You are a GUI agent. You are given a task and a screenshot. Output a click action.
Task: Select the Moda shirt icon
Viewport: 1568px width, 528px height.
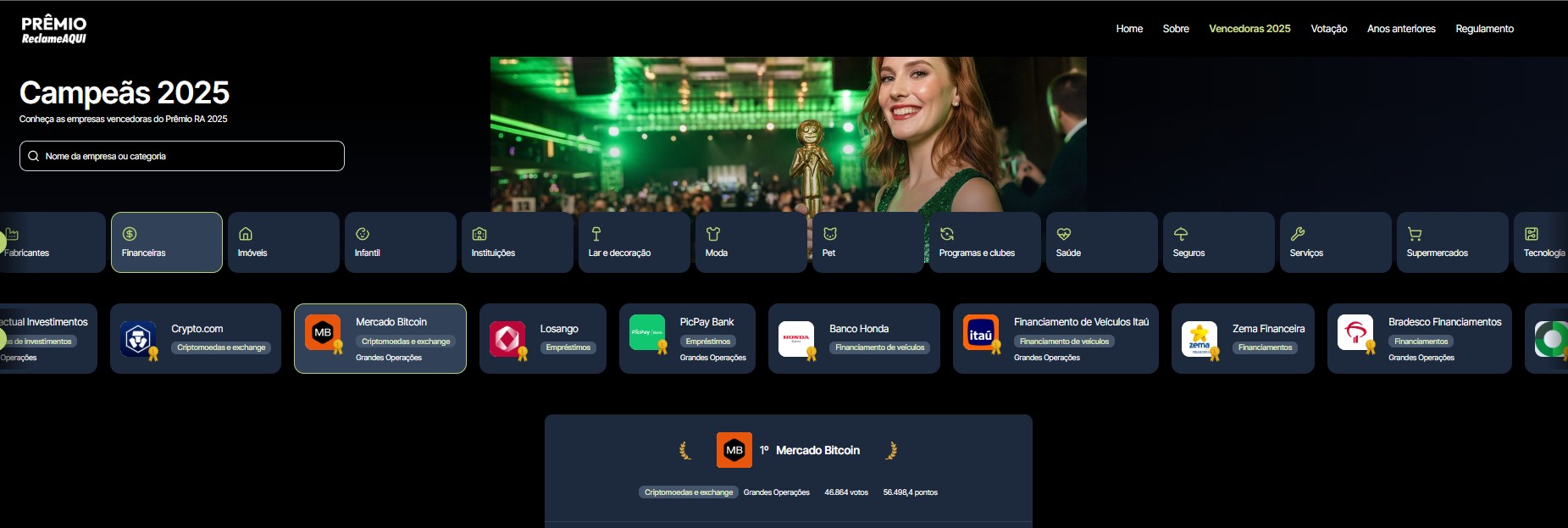[x=713, y=234]
